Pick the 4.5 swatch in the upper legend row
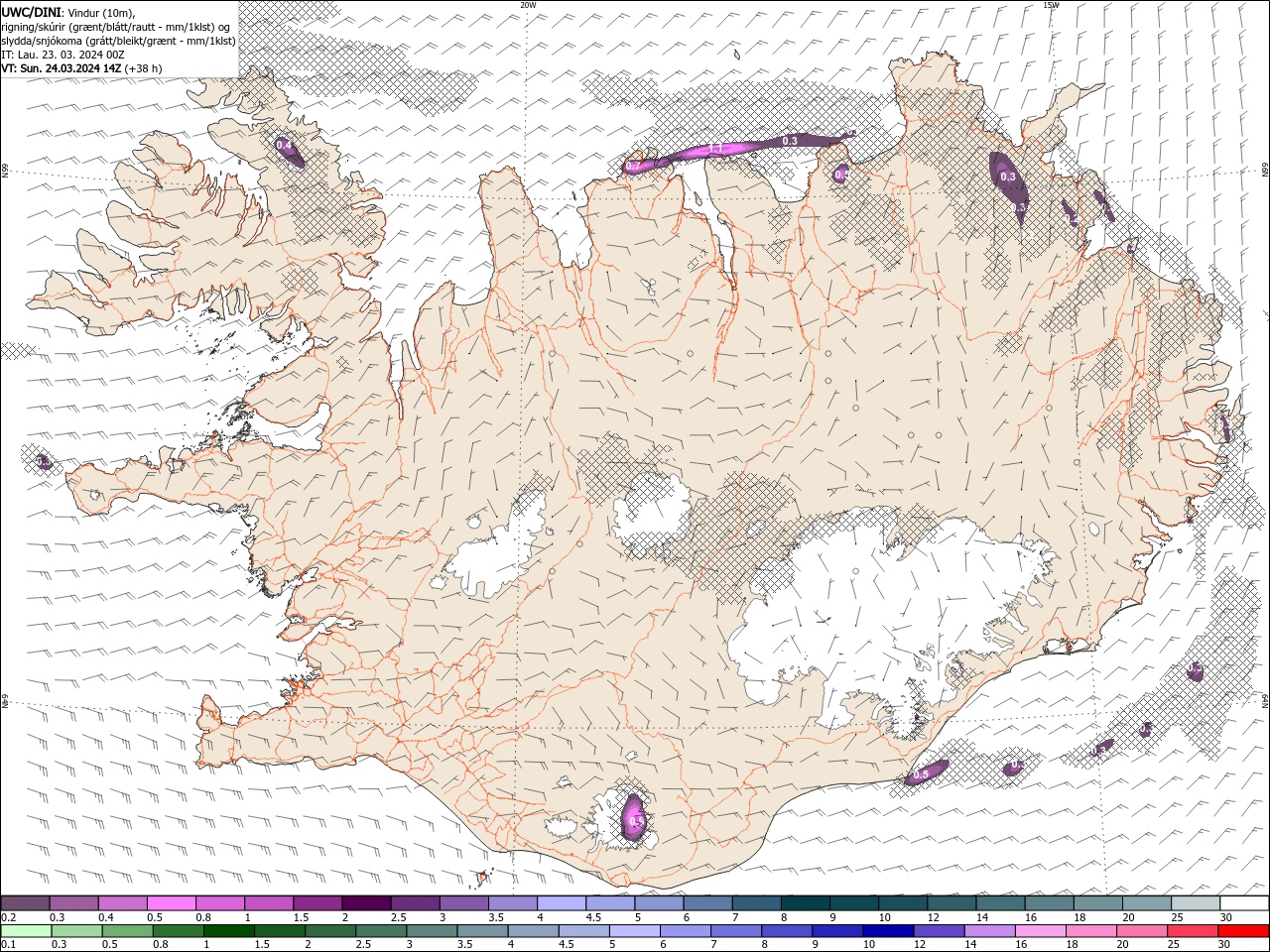The height and width of the screenshot is (952, 1270). pos(609,902)
